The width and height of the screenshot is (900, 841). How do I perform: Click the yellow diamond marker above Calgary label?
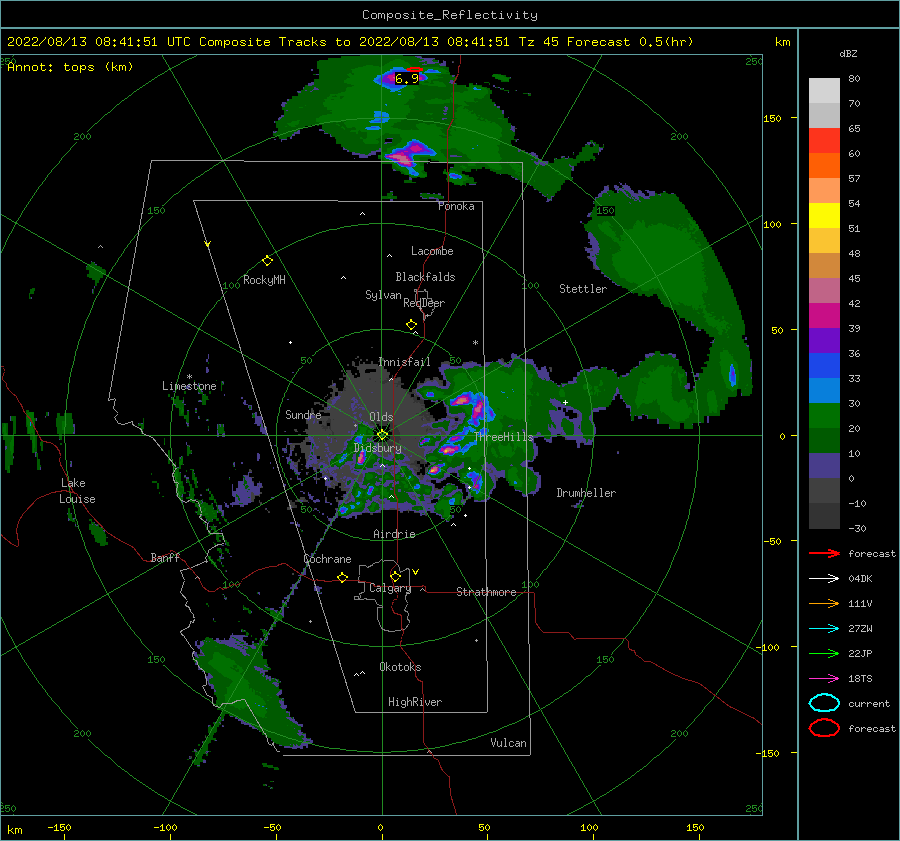click(x=395, y=576)
